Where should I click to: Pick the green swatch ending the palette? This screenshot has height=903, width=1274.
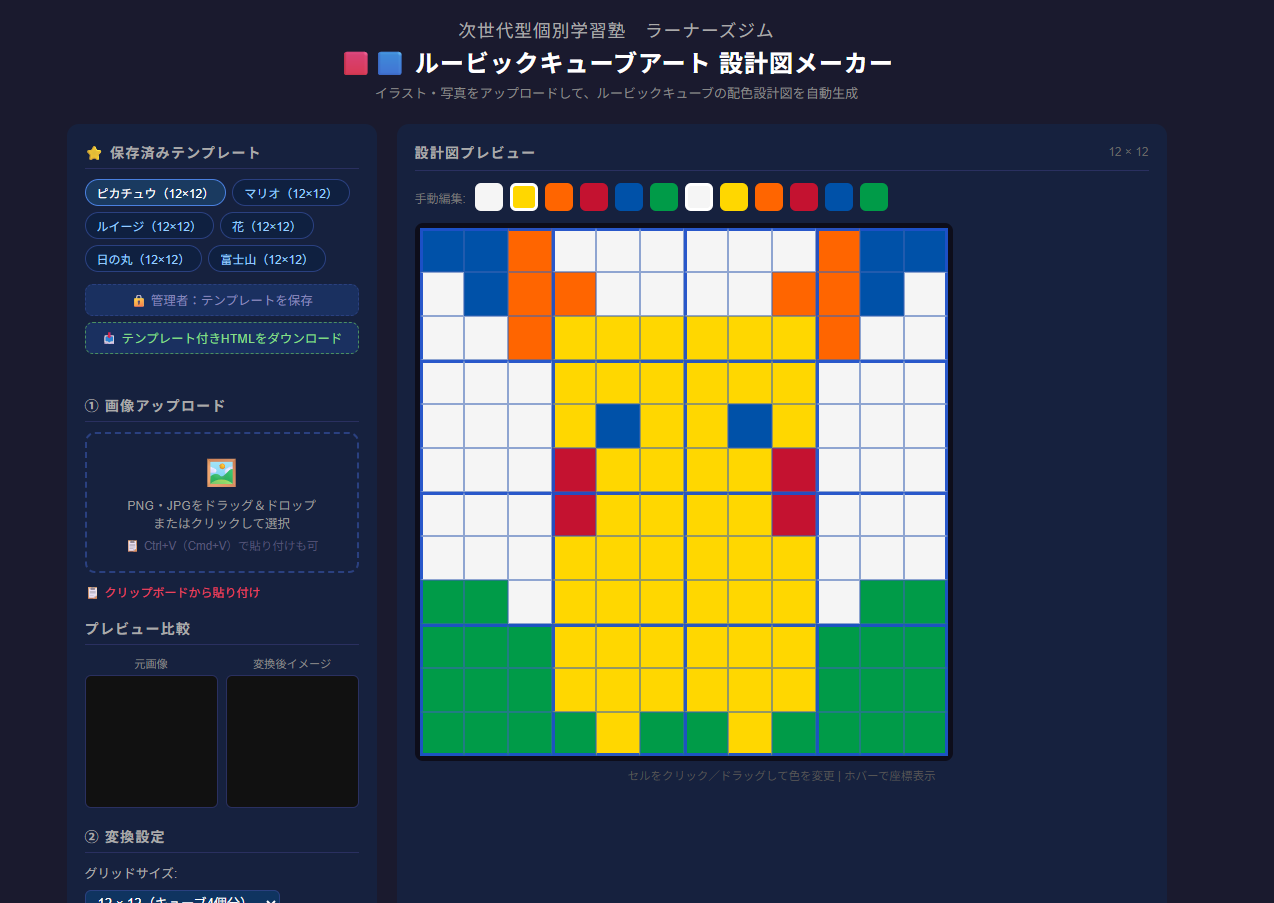click(x=874, y=197)
